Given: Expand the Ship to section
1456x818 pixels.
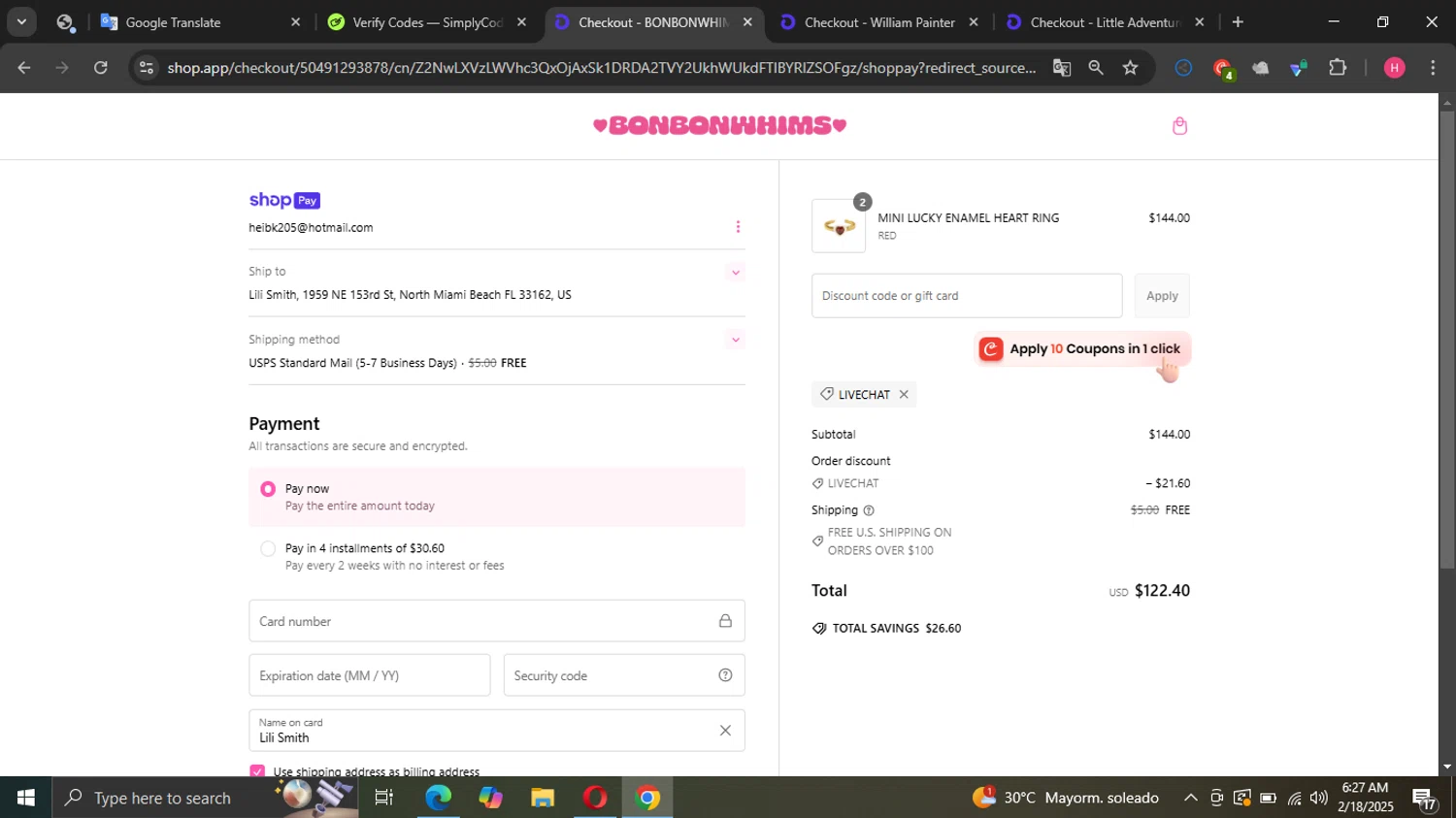Looking at the screenshot, I should tap(736, 273).
